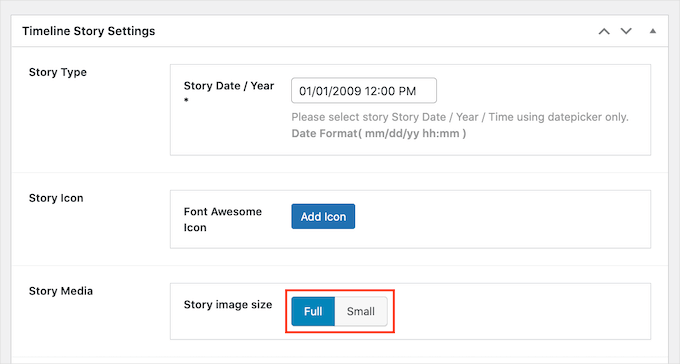This screenshot has height=364, width=680.
Task: Click the Story Date / Year label
Action: click(x=229, y=93)
